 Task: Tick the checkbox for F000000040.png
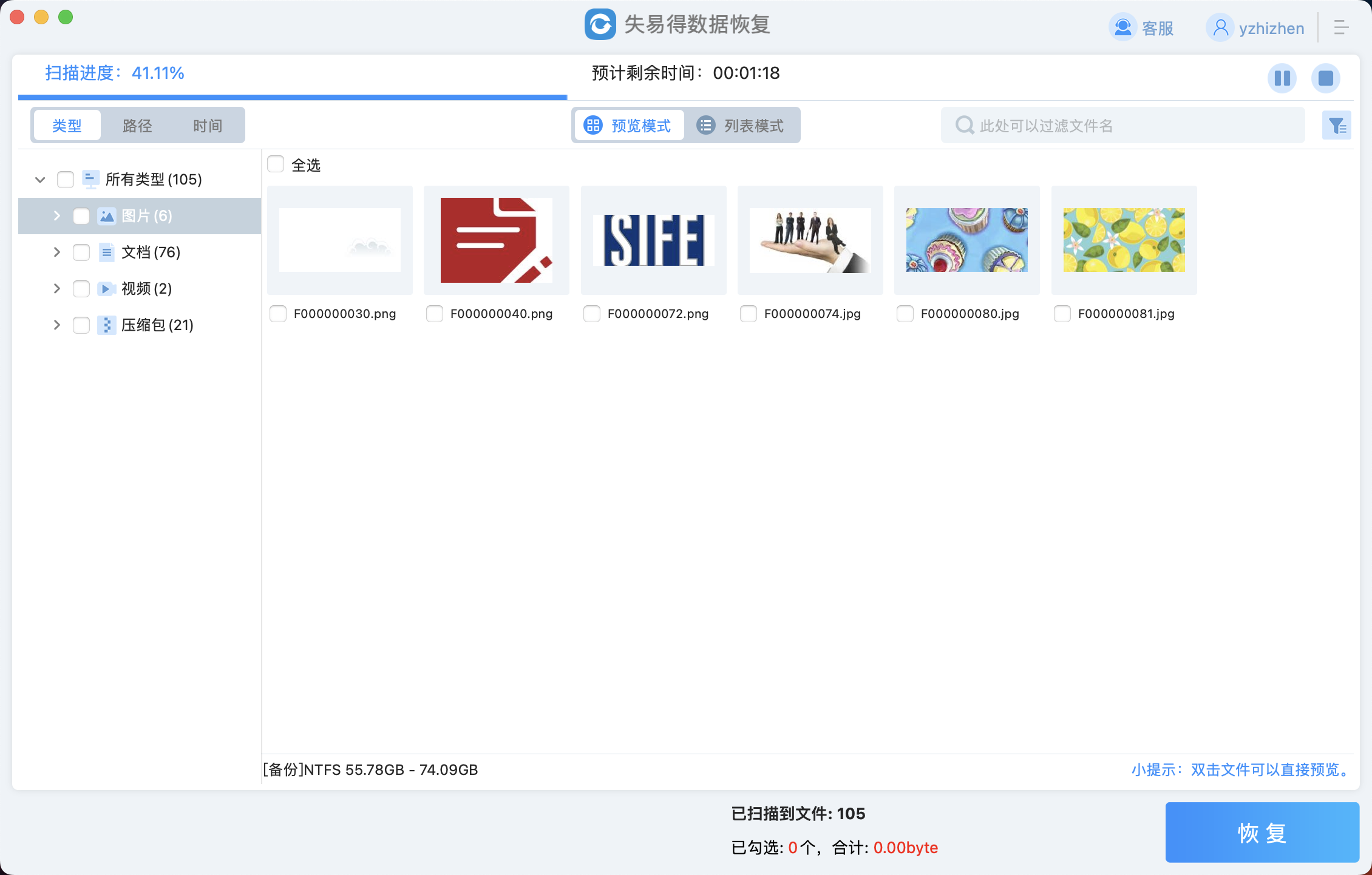[435, 314]
